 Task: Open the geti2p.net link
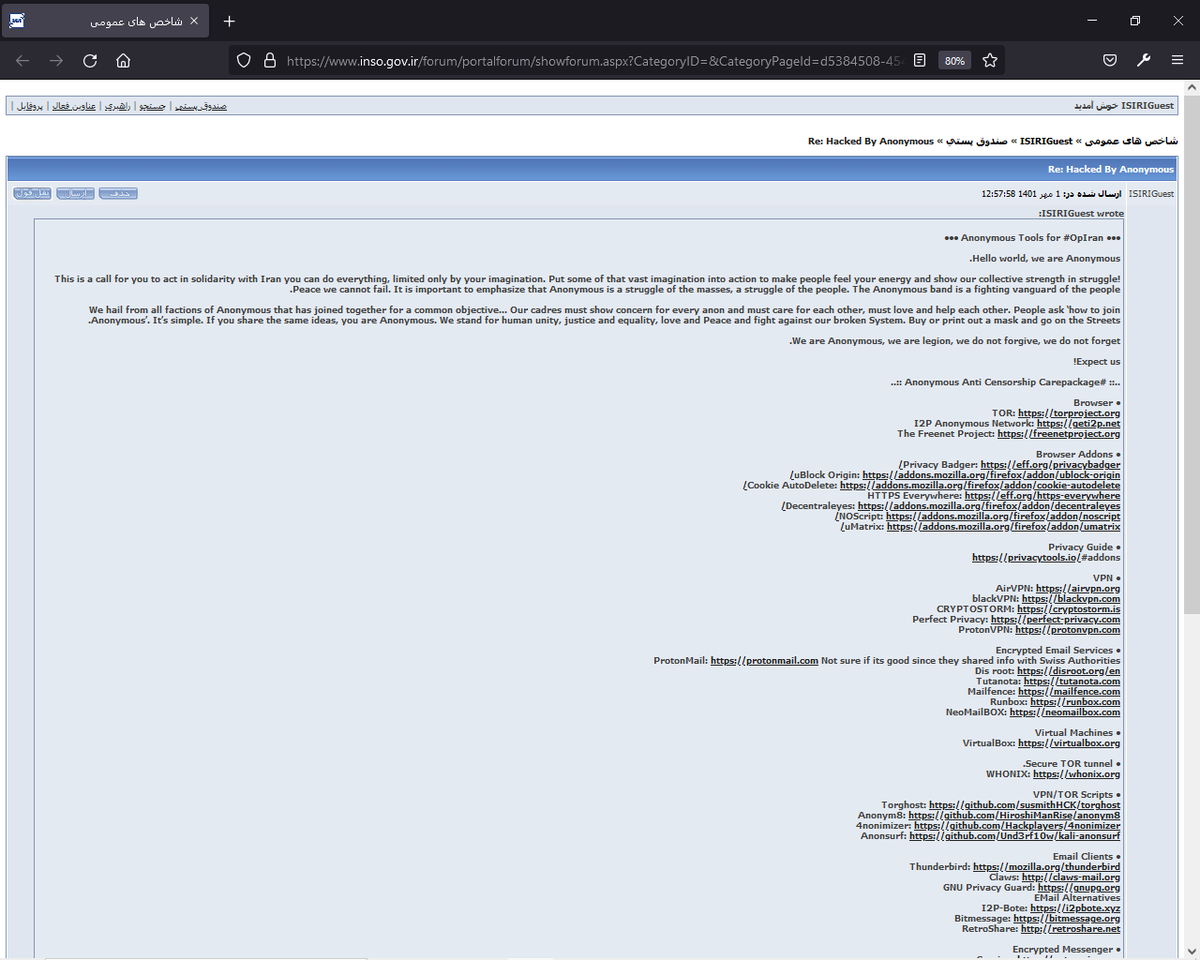(x=1078, y=424)
